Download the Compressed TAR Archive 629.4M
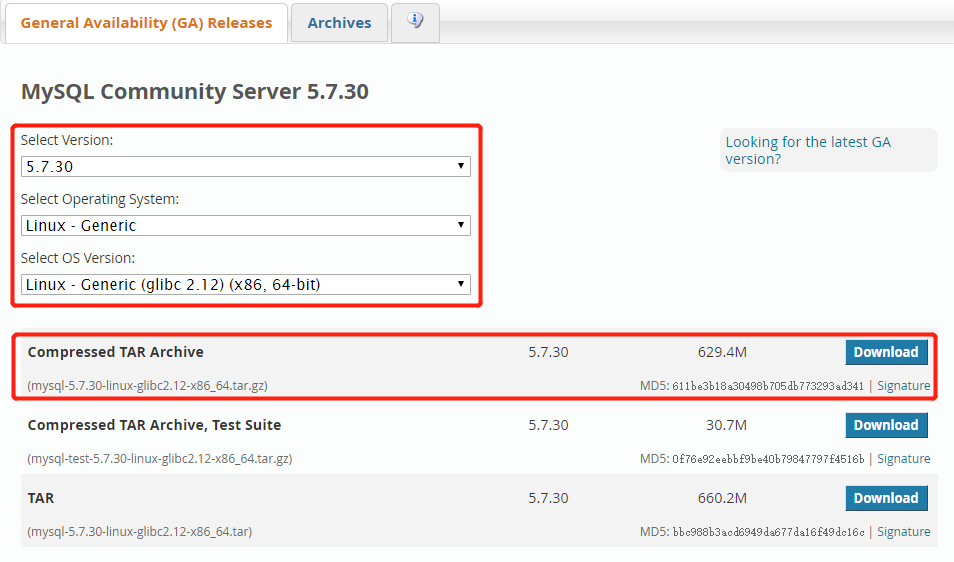 point(886,352)
